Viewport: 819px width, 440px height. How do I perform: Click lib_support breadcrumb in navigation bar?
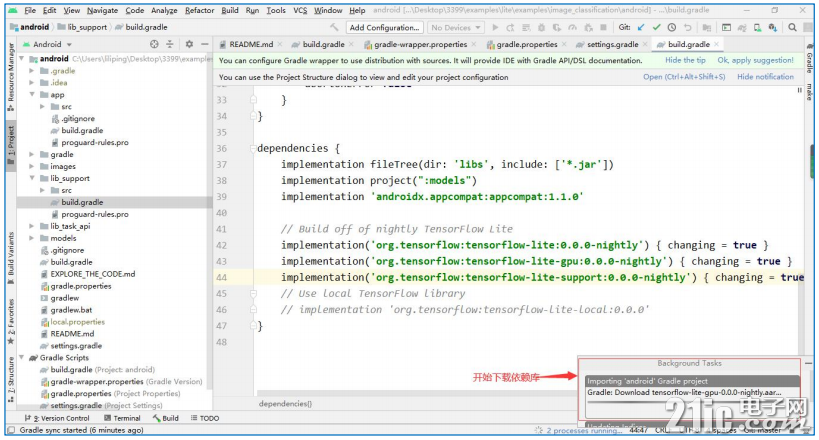coord(86,27)
